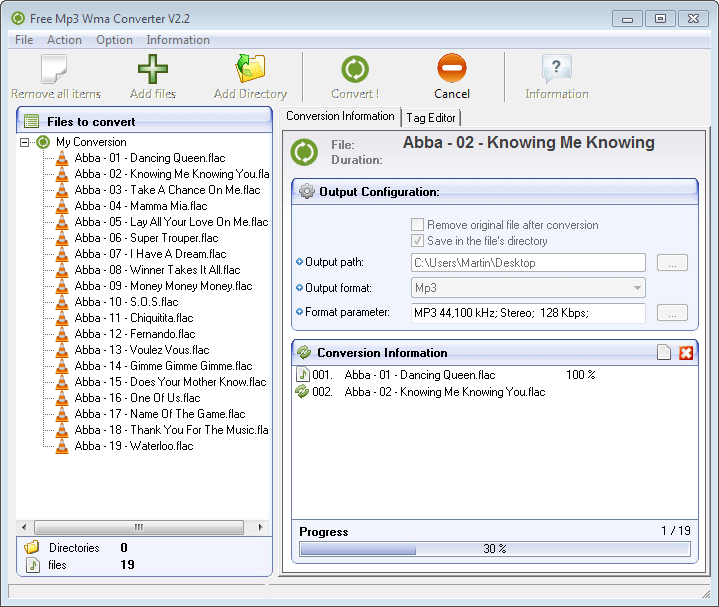The height and width of the screenshot is (607, 719).
Task: Click the red X icon in Conversion Information
Action: click(686, 353)
